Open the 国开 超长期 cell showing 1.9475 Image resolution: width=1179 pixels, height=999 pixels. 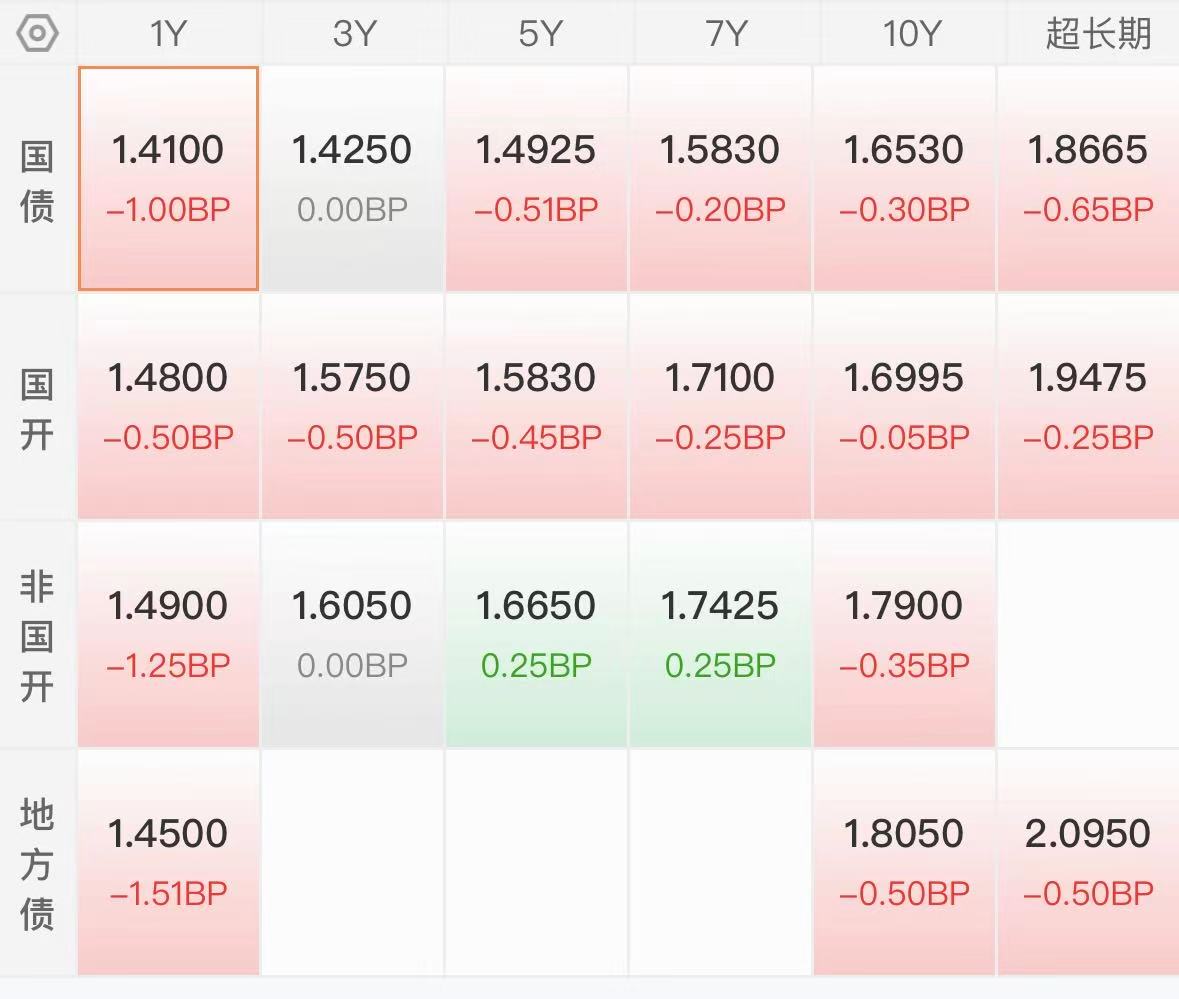1089,406
